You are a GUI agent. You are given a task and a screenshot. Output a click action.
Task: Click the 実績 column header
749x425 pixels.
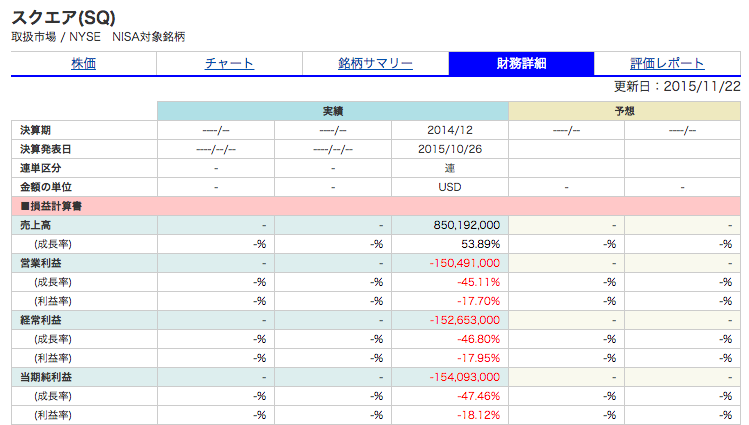[x=333, y=111]
